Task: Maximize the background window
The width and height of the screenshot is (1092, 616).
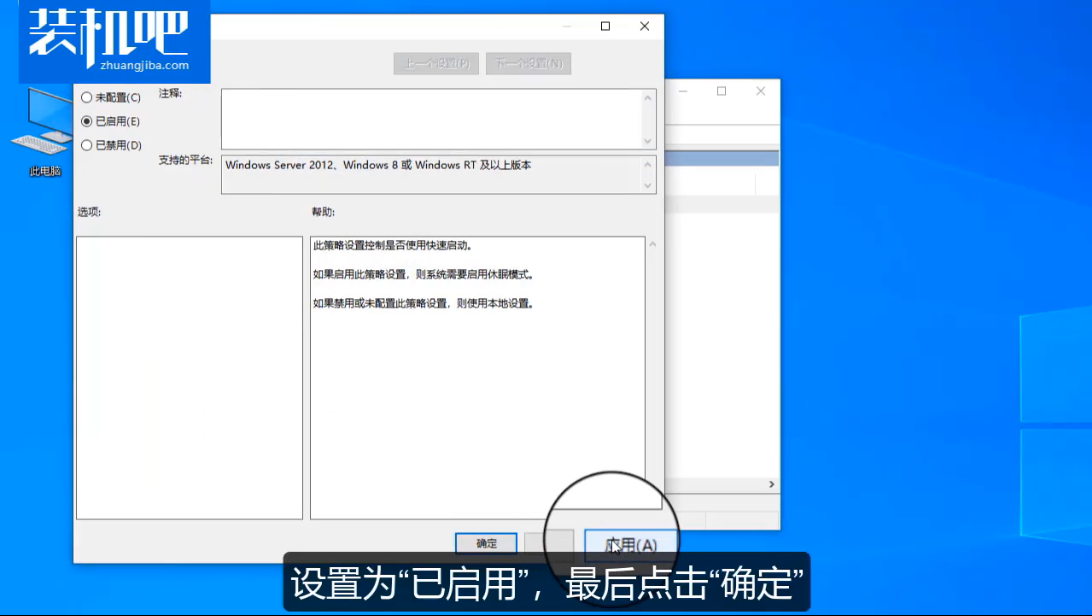Action: pyautogui.click(x=721, y=91)
